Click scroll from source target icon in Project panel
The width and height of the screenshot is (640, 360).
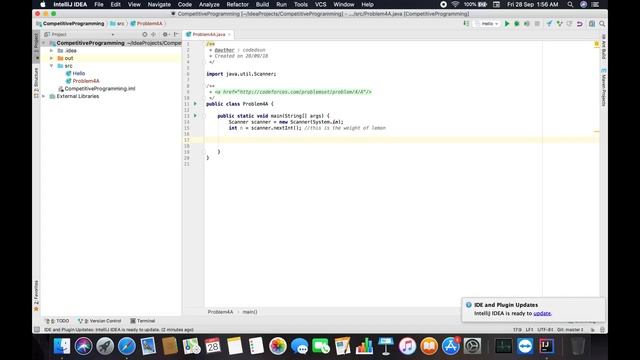(144, 35)
